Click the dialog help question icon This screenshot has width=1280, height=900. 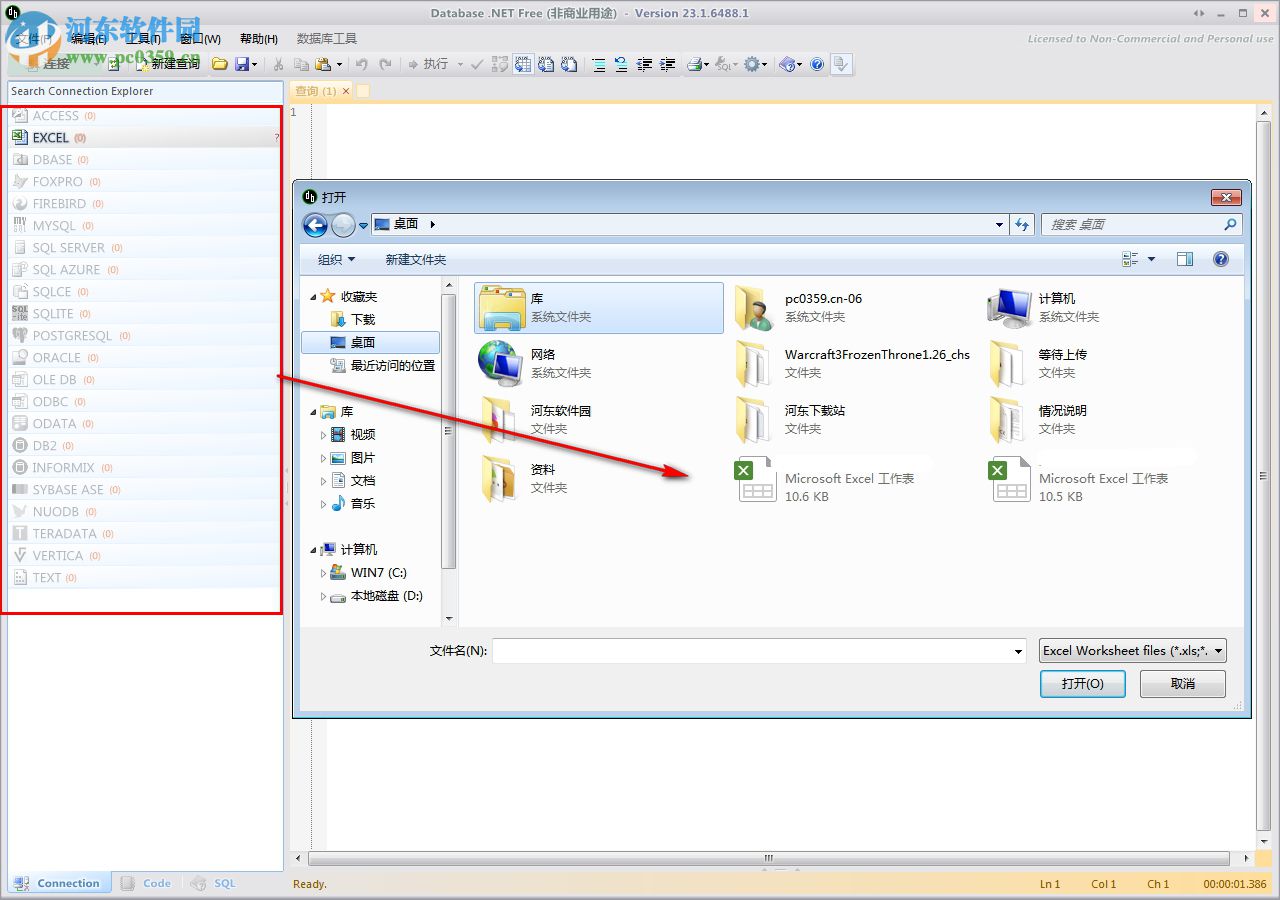click(1220, 259)
